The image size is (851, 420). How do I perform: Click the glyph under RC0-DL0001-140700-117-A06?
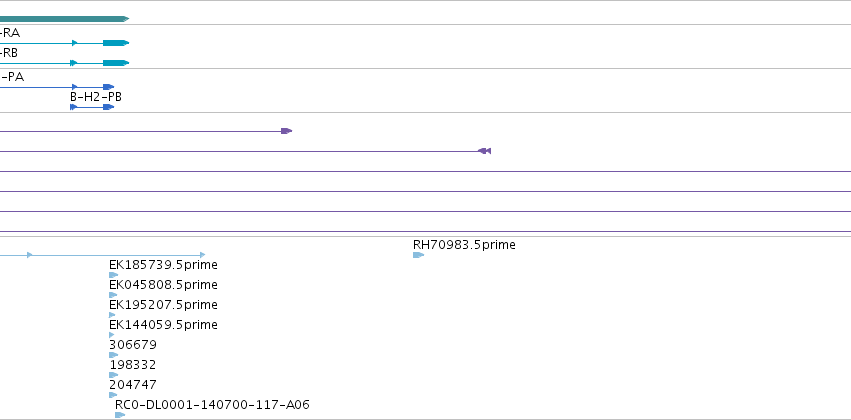(120, 415)
